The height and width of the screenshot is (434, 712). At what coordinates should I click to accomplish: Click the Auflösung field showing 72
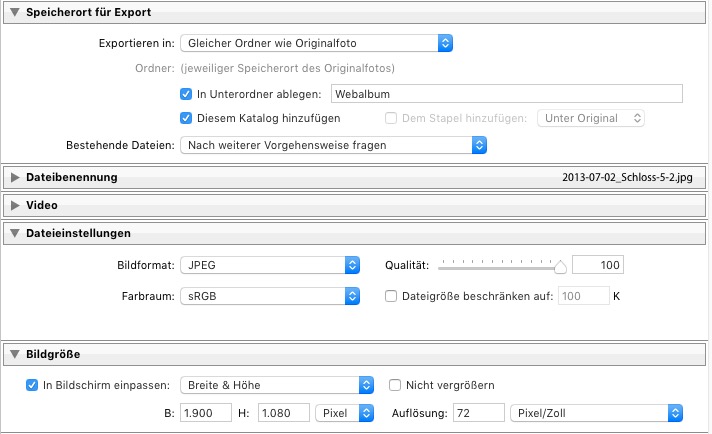point(477,412)
